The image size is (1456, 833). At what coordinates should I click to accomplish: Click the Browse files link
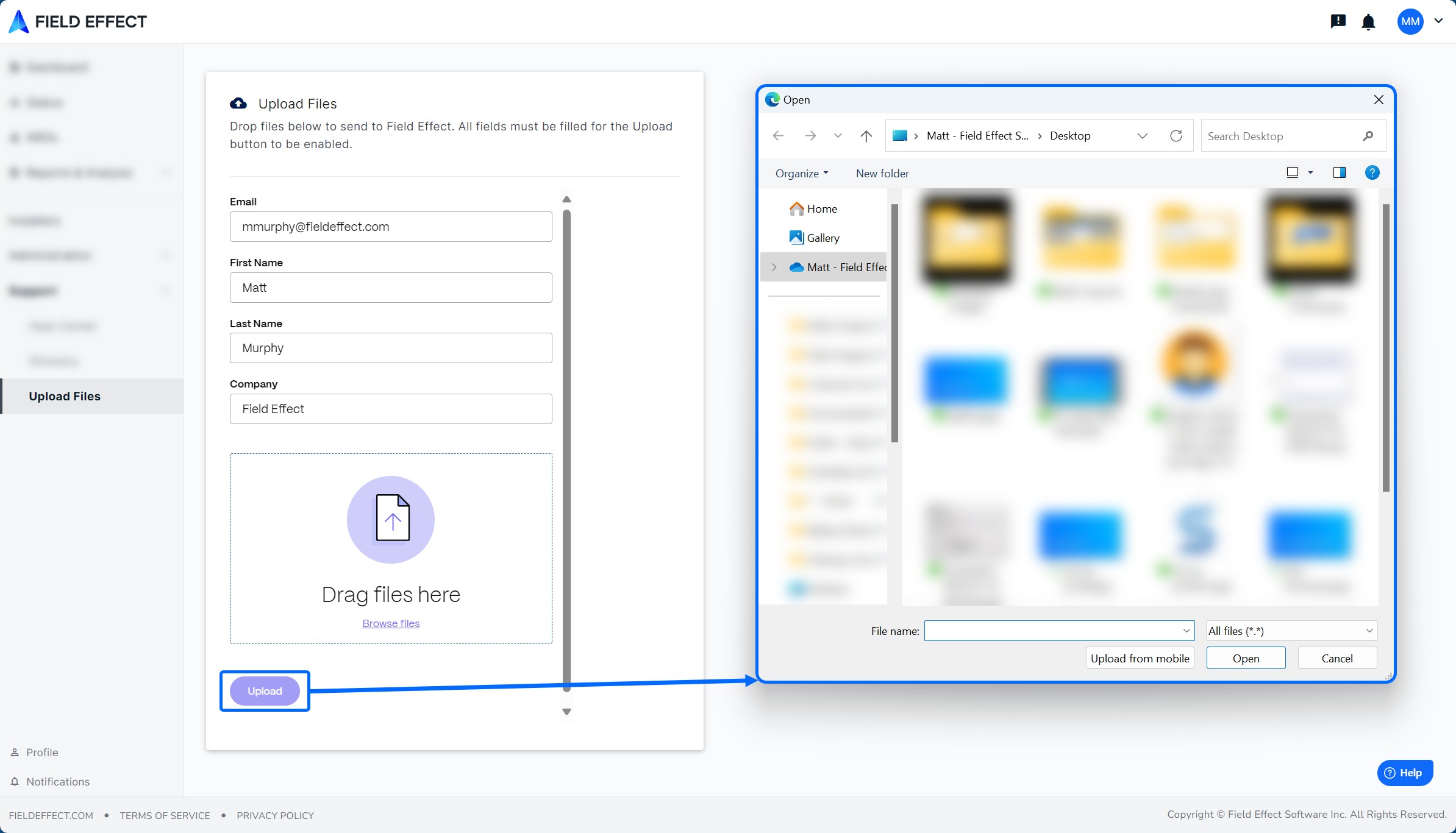(391, 623)
